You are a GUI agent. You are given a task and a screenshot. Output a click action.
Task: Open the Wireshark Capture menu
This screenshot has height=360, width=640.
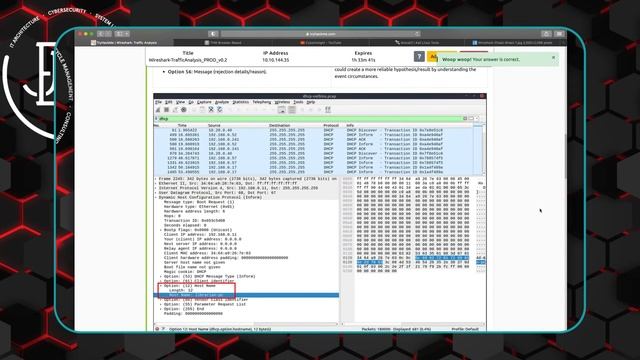(x=204, y=102)
